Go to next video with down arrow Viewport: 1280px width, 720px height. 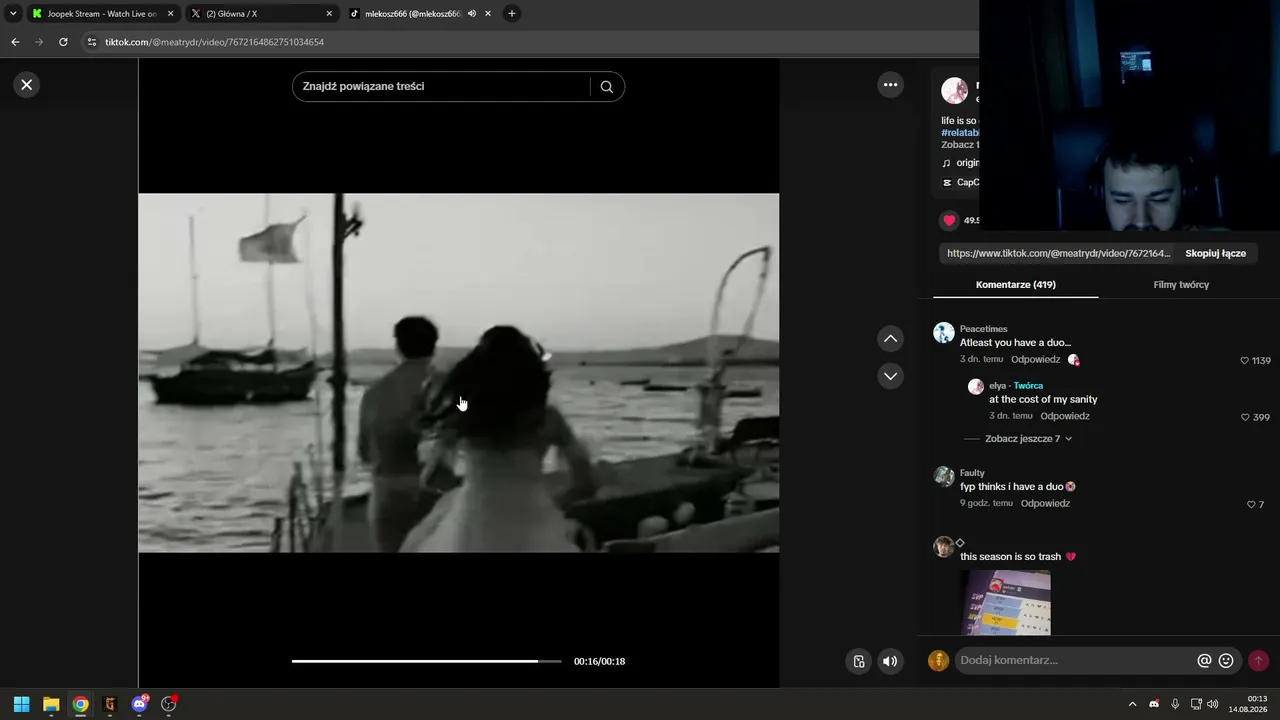(891, 376)
